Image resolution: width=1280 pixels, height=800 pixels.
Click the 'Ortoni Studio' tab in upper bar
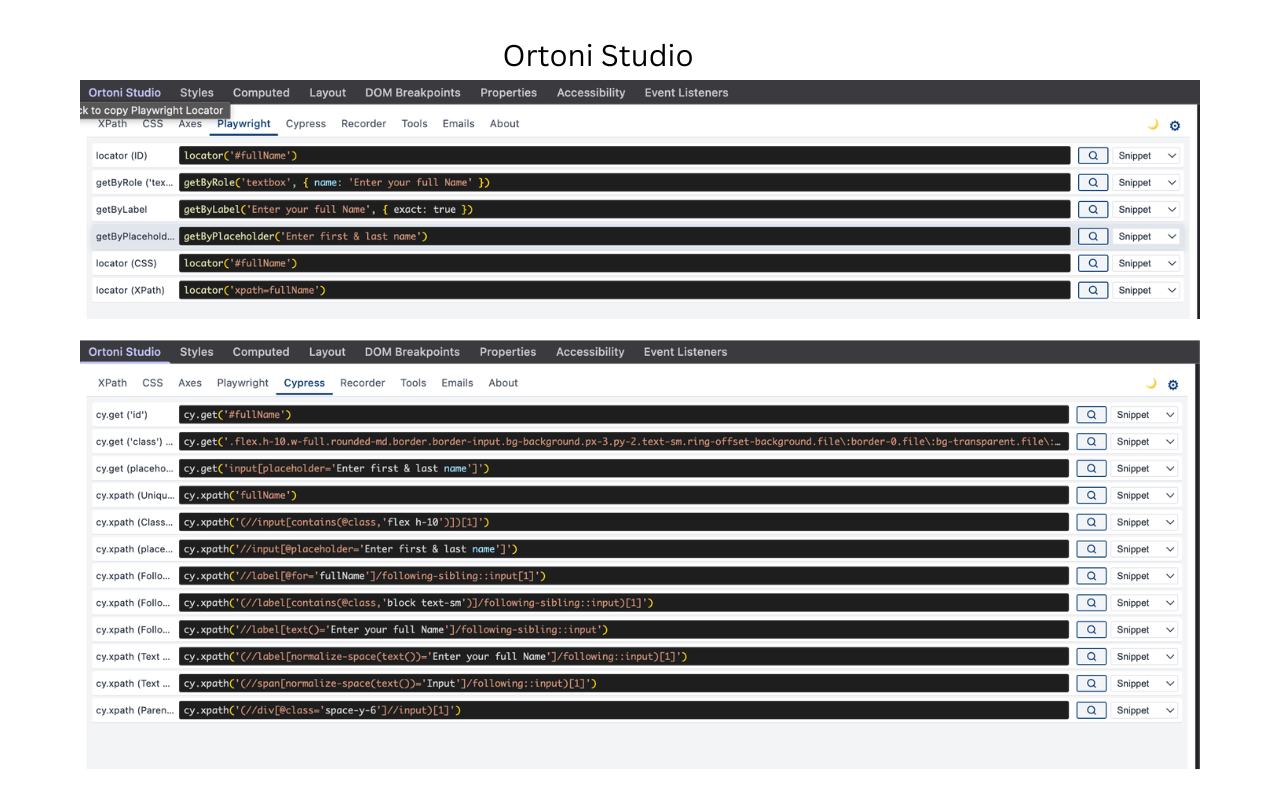124,93
